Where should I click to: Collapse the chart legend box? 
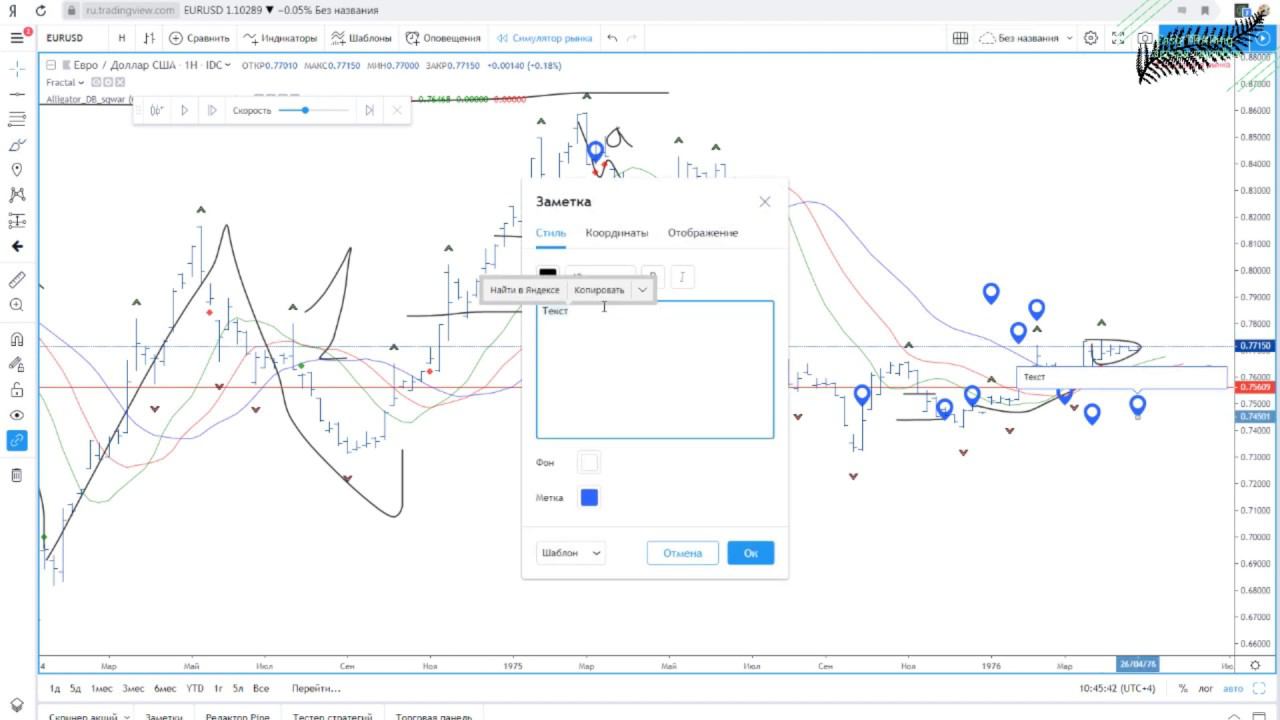[x=51, y=65]
